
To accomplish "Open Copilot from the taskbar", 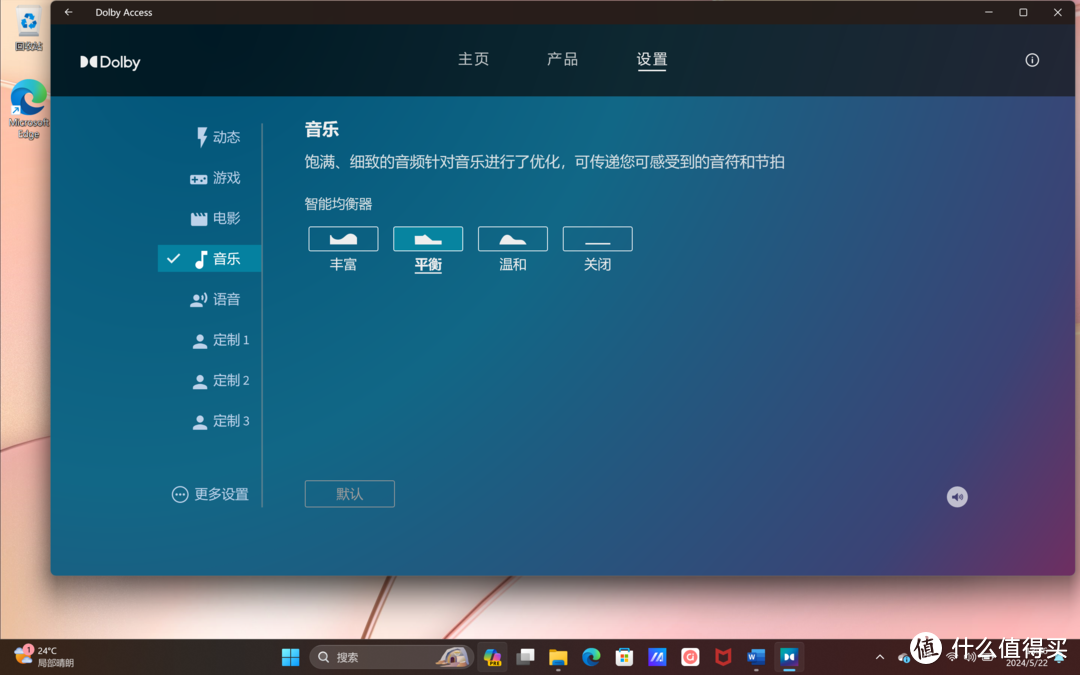I will (492, 657).
